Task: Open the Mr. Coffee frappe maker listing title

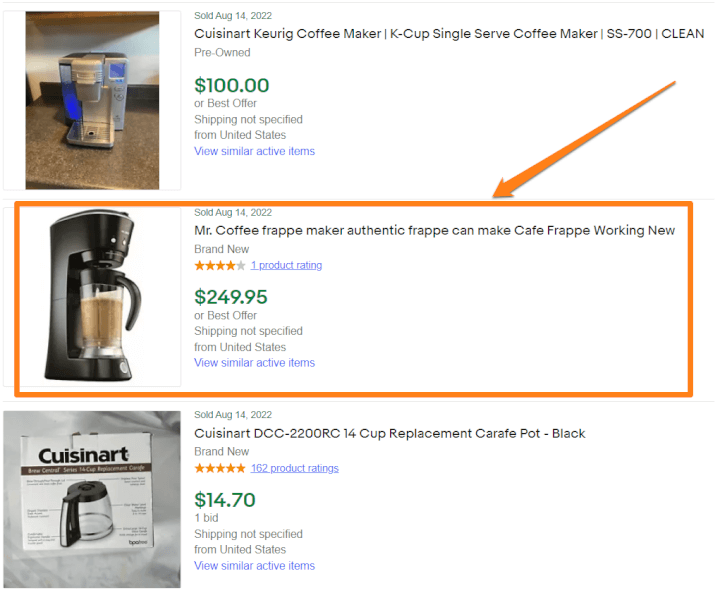Action: [x=434, y=231]
